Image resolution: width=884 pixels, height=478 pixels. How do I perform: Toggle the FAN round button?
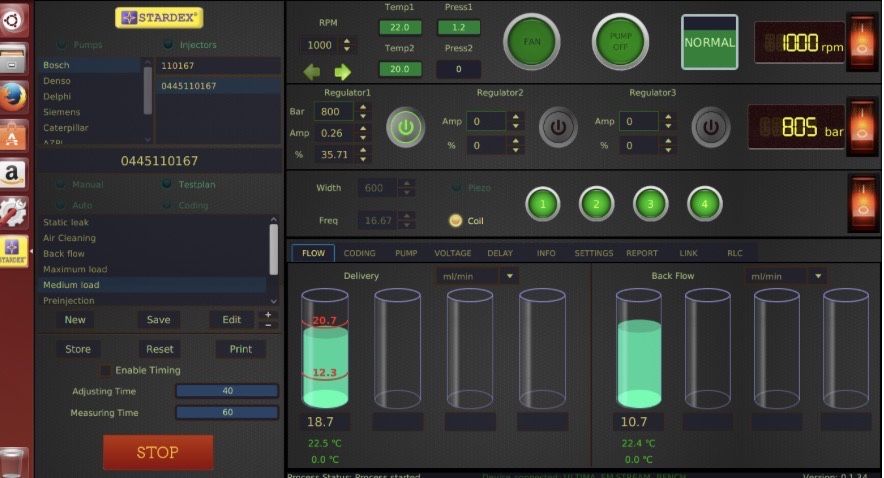[531, 42]
